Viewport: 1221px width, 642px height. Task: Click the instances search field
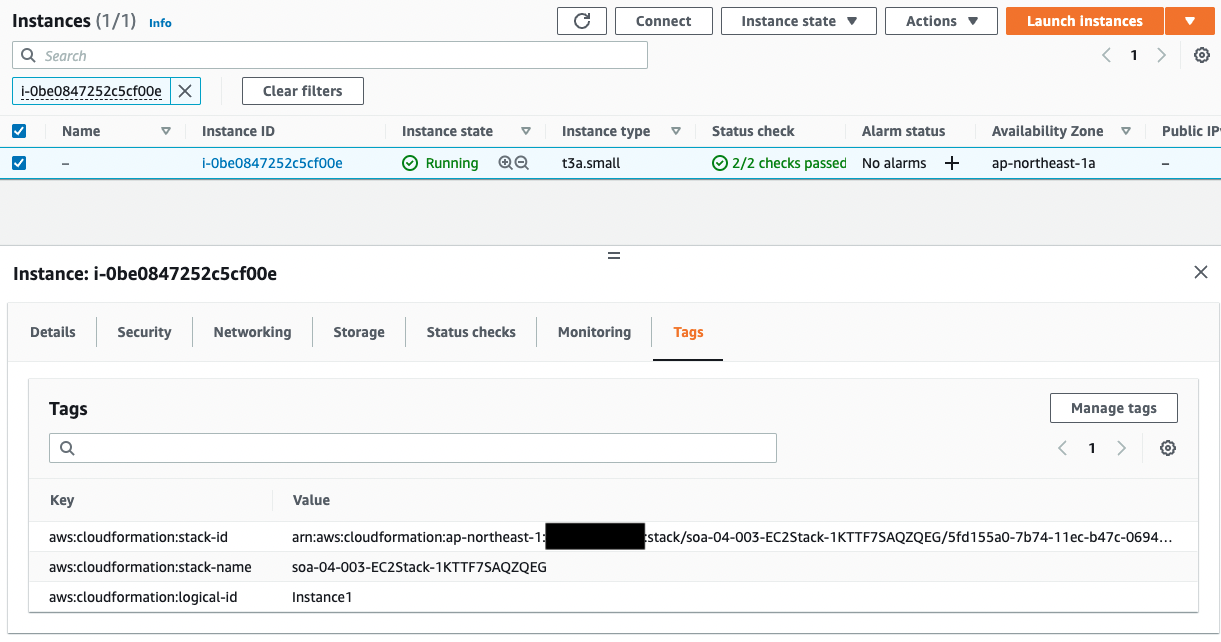(330, 56)
